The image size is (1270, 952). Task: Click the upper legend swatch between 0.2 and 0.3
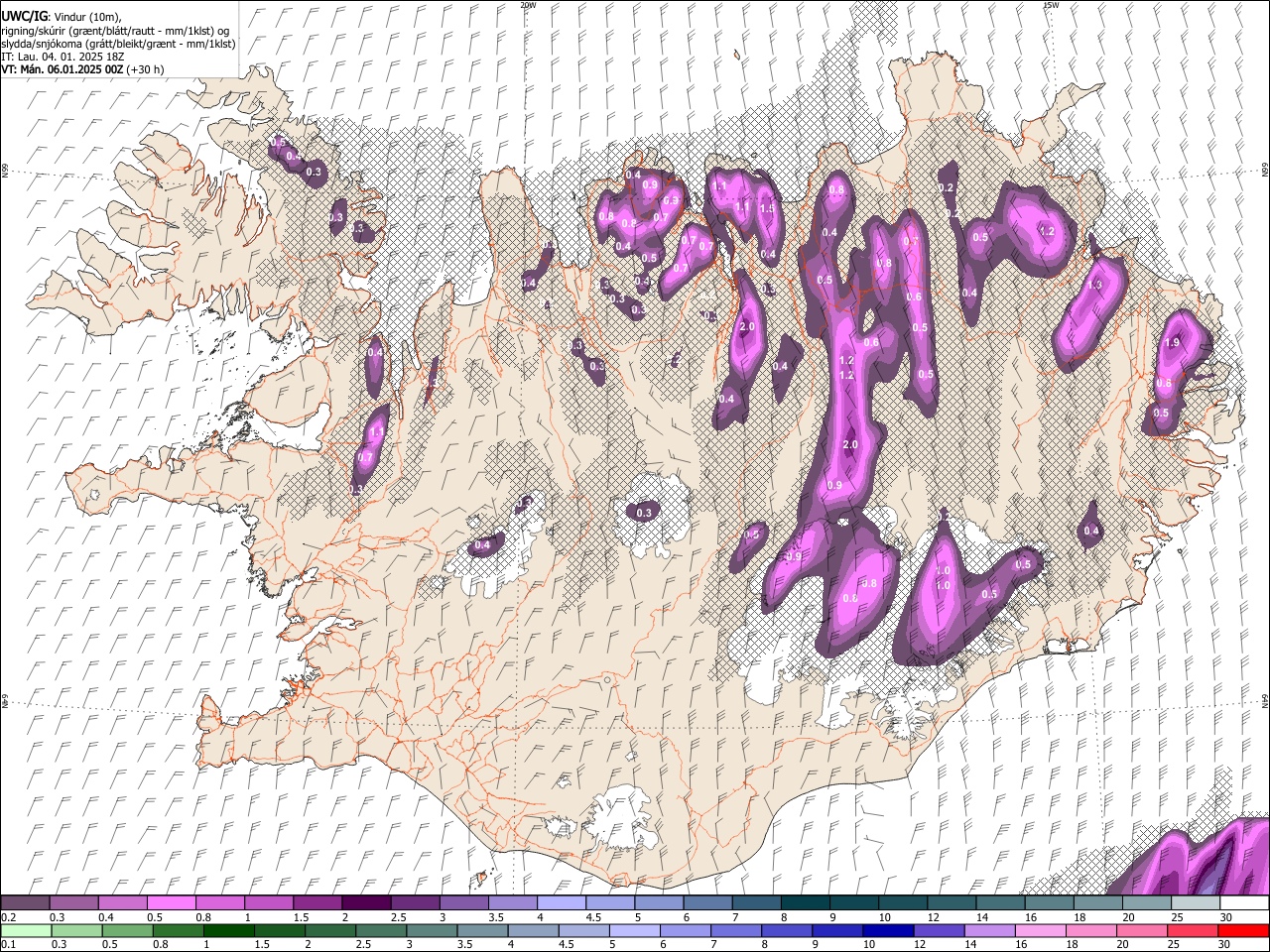tap(25, 903)
